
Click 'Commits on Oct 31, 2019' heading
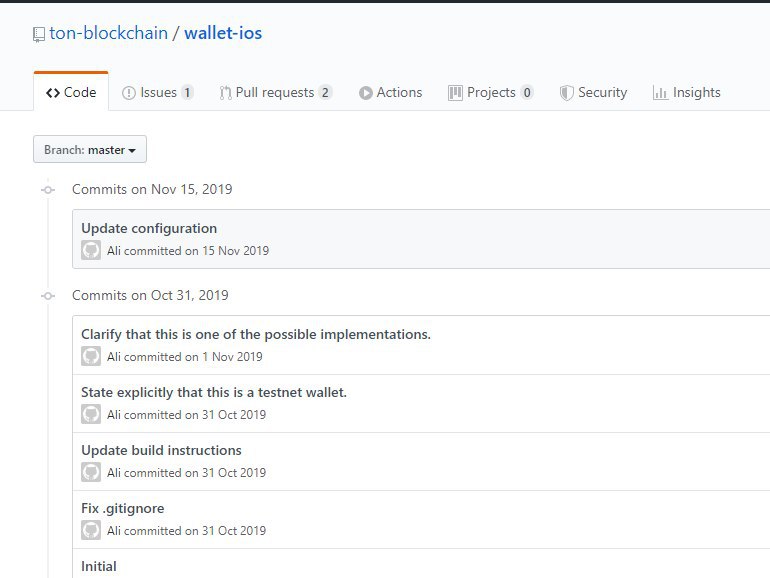point(150,295)
